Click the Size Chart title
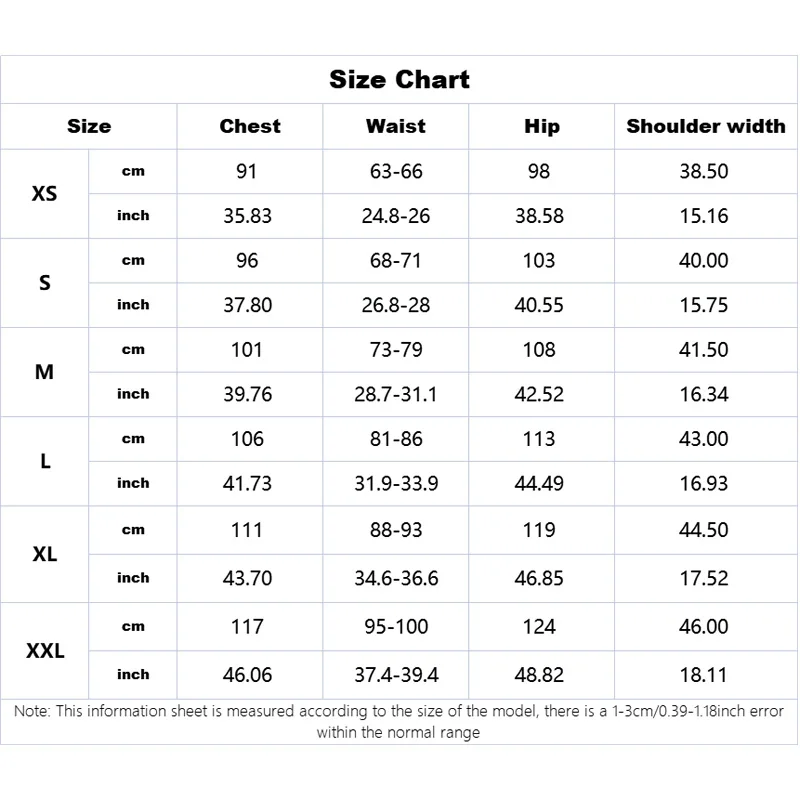Screen dimensions: 800x800 click(x=399, y=80)
